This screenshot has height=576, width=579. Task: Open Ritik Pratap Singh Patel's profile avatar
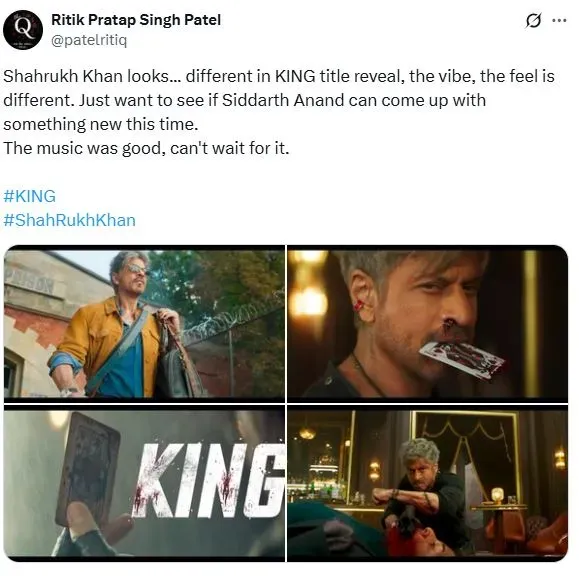(23, 30)
